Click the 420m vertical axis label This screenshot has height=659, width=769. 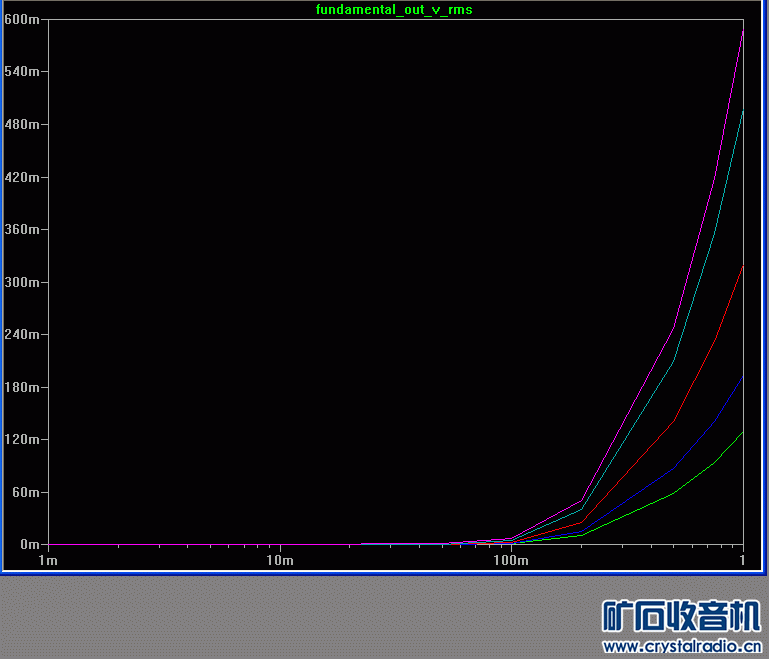pyautogui.click(x=22, y=177)
